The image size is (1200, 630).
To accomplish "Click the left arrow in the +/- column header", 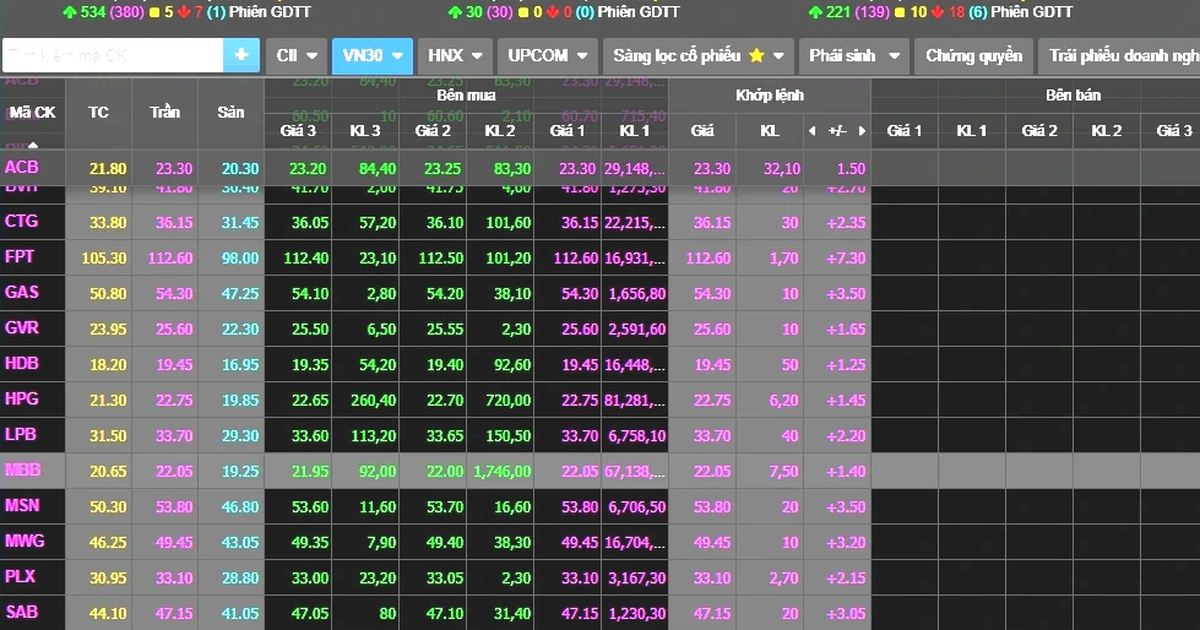I will tap(811, 131).
